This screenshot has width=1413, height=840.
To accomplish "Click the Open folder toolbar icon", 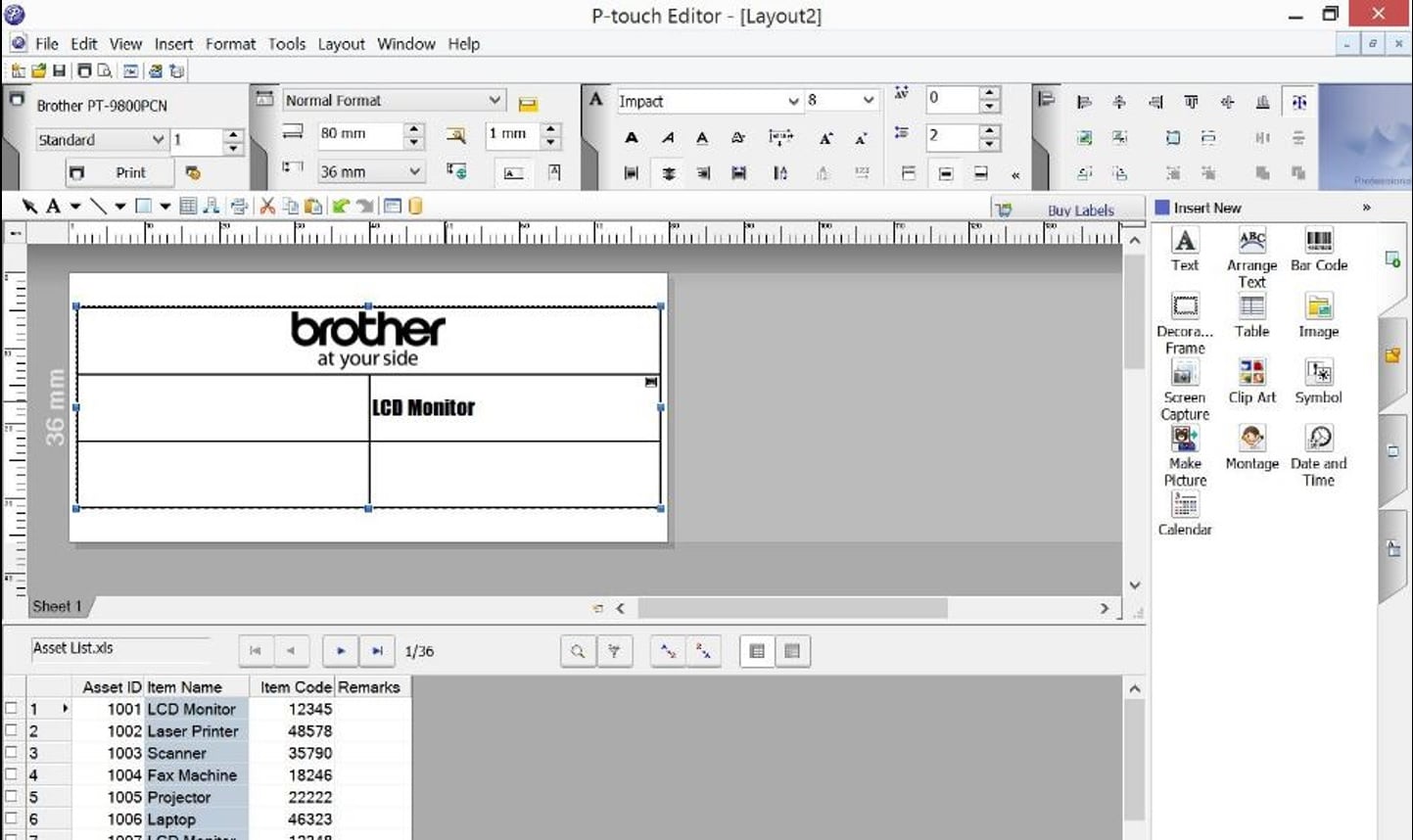I will pos(38,70).
